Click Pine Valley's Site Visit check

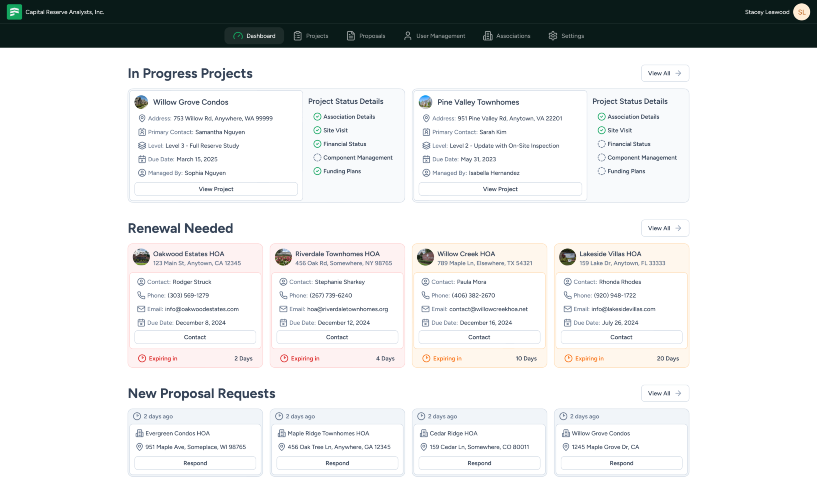[x=601, y=130]
